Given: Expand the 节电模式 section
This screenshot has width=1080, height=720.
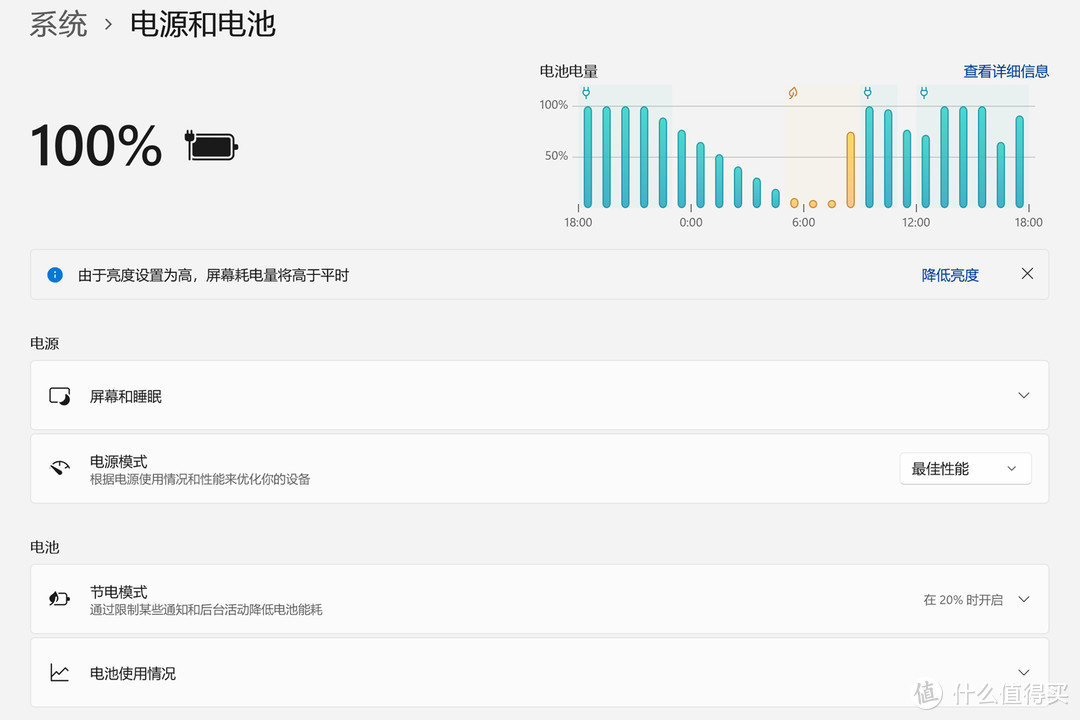Looking at the screenshot, I should 1023,598.
